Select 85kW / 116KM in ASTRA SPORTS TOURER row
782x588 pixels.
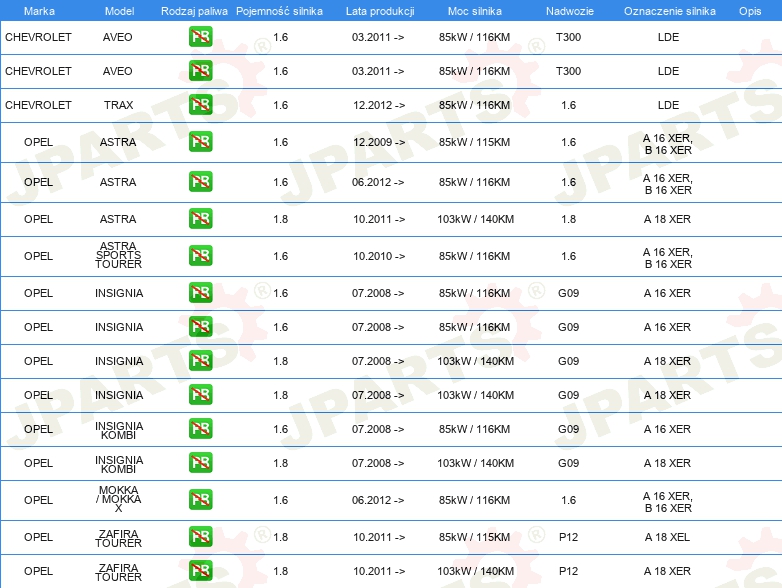pyautogui.click(x=474, y=256)
